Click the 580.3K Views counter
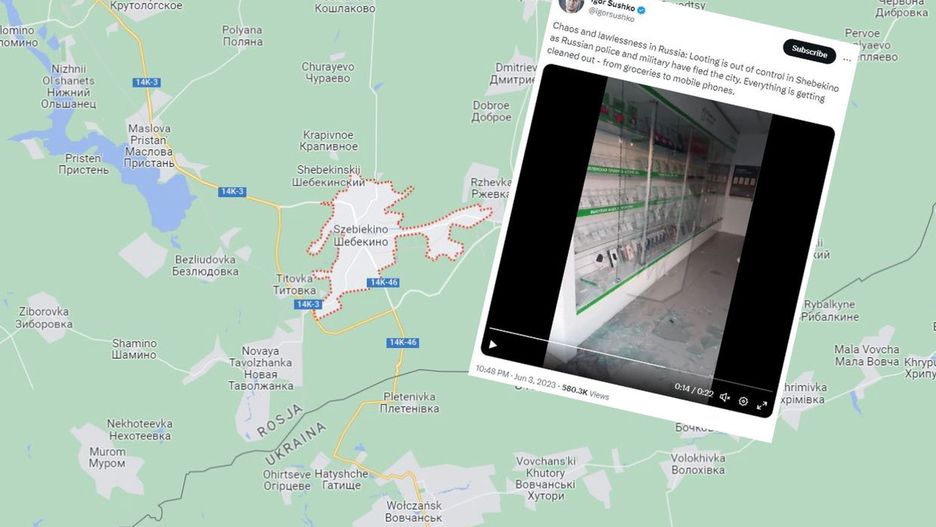The width and height of the screenshot is (936, 527). point(585,392)
